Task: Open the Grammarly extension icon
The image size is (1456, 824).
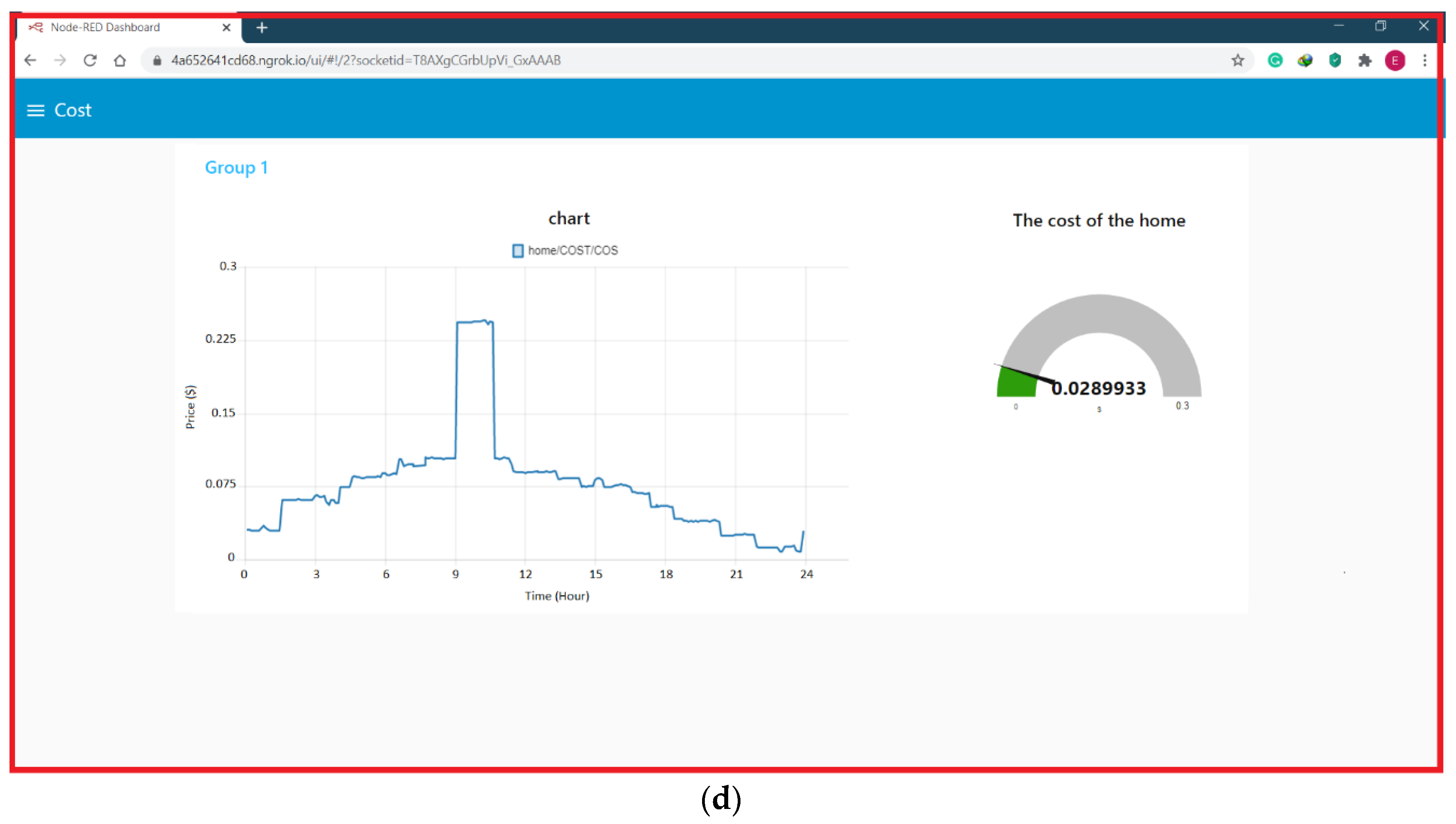Action: click(x=1275, y=60)
